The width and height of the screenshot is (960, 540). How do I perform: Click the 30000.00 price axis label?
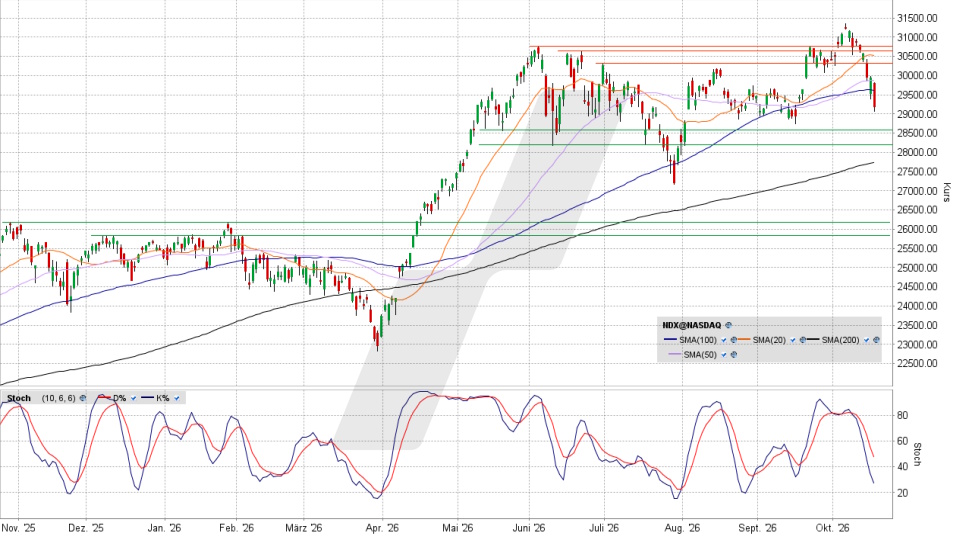917,76
